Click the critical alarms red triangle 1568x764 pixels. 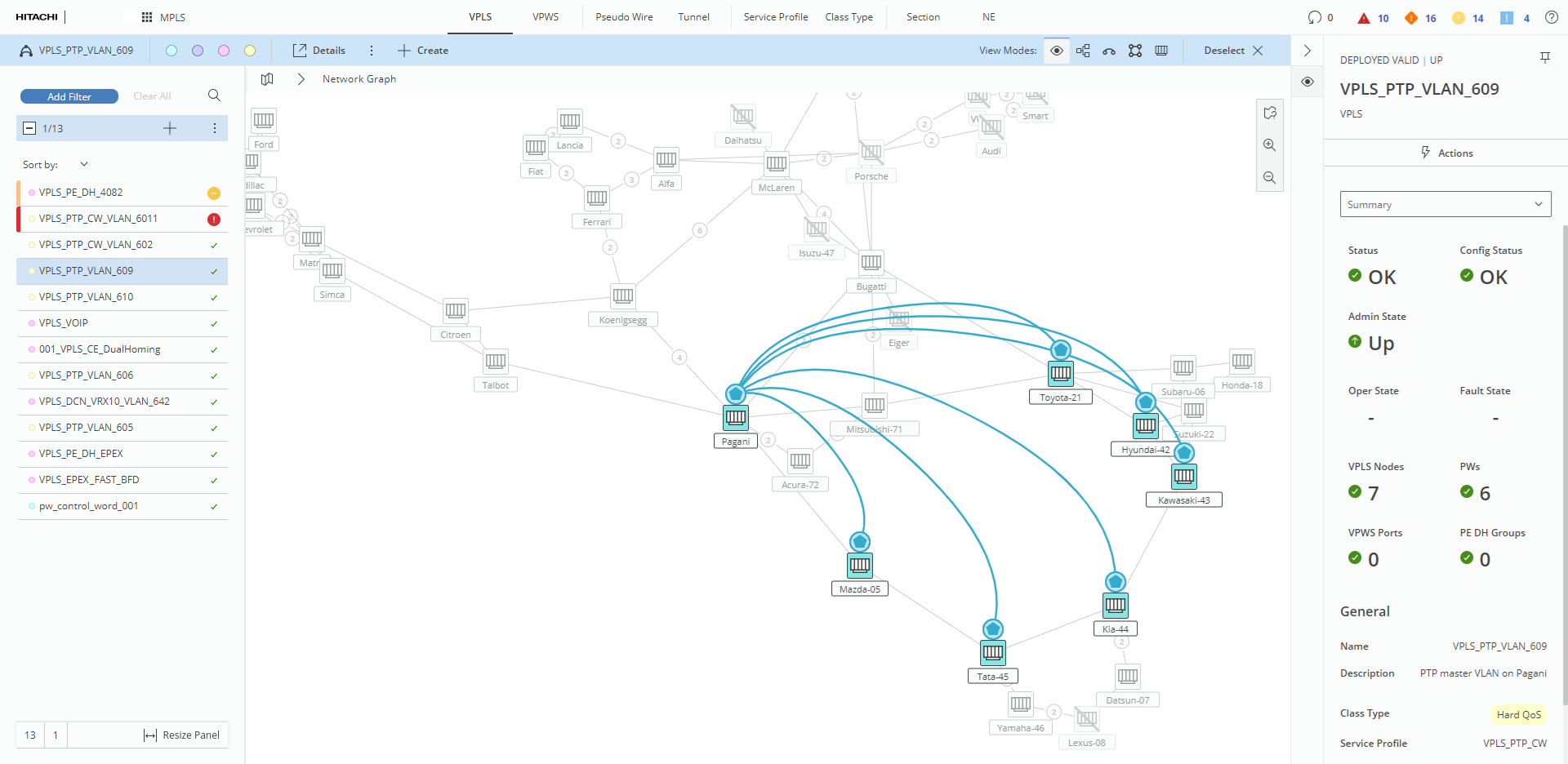click(x=1364, y=18)
